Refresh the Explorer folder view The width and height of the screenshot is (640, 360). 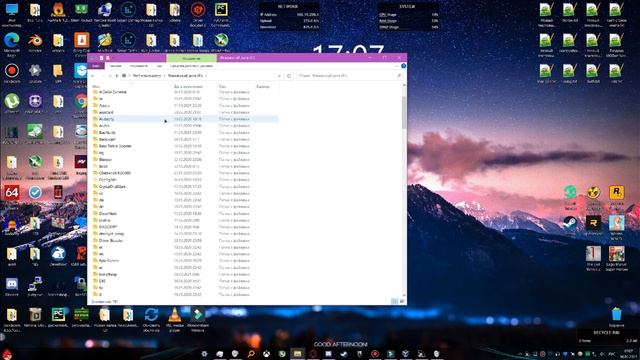(x=289, y=76)
